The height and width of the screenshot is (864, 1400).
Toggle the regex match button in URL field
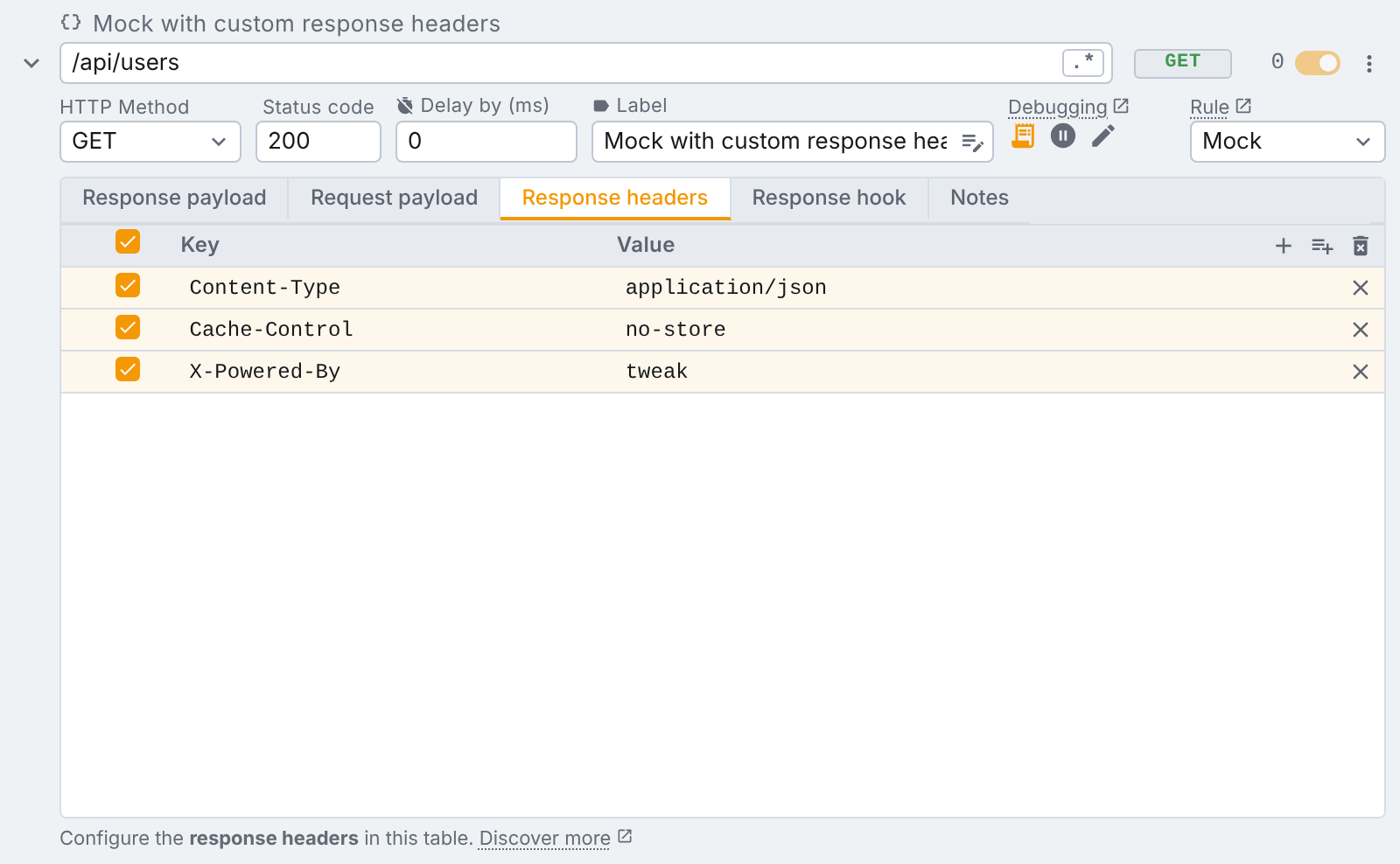tap(1083, 62)
